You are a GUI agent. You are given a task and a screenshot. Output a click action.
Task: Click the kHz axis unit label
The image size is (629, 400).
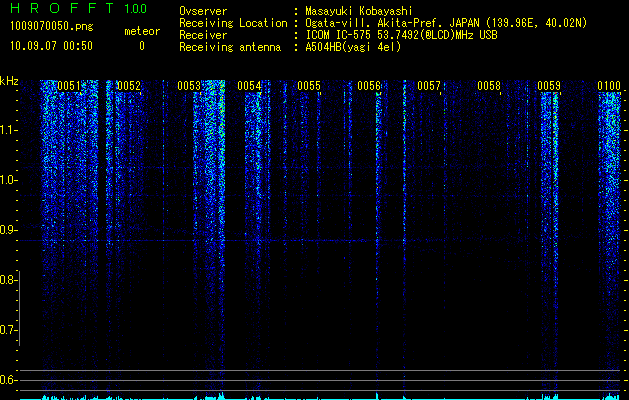tap(9, 81)
